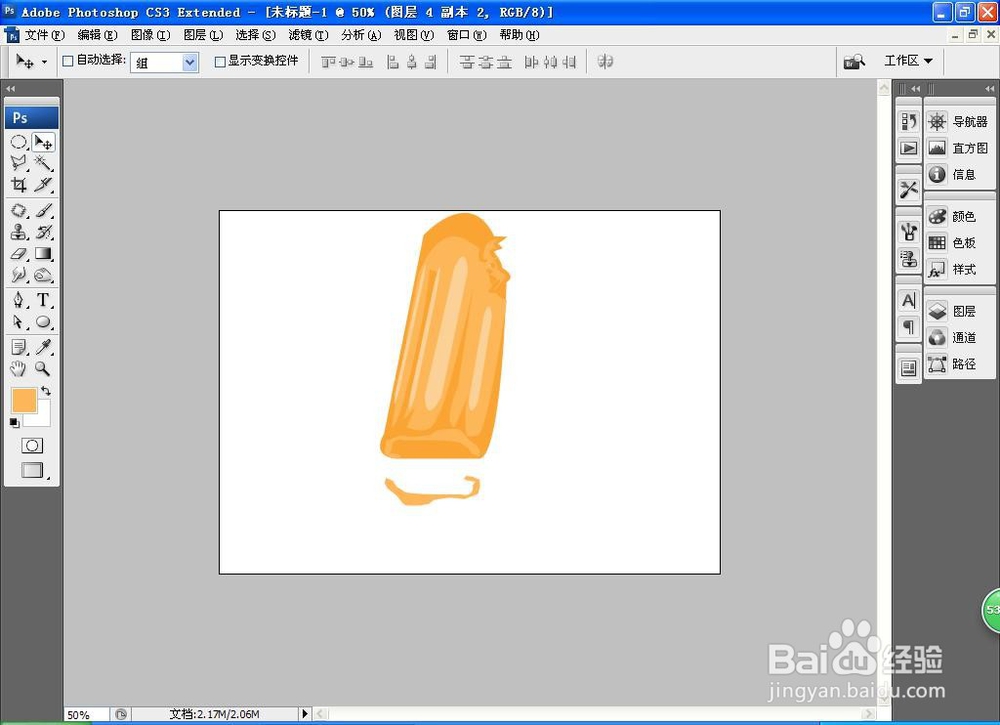Select the Sponge tool

click(43, 275)
